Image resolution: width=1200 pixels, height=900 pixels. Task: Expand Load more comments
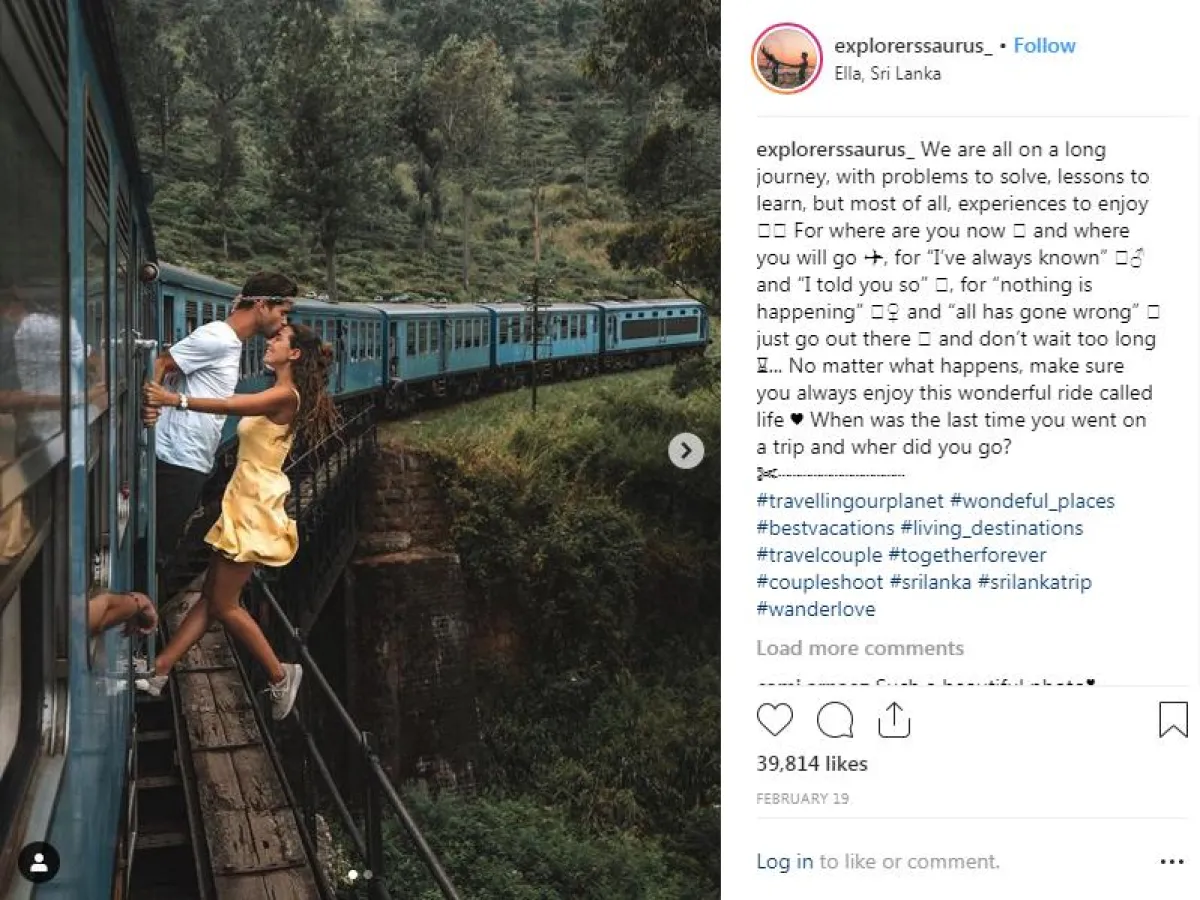(860, 648)
